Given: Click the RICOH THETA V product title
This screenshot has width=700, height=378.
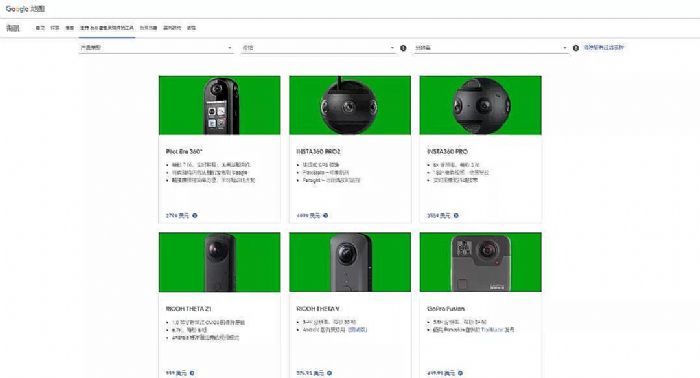Looking at the screenshot, I should [318, 309].
